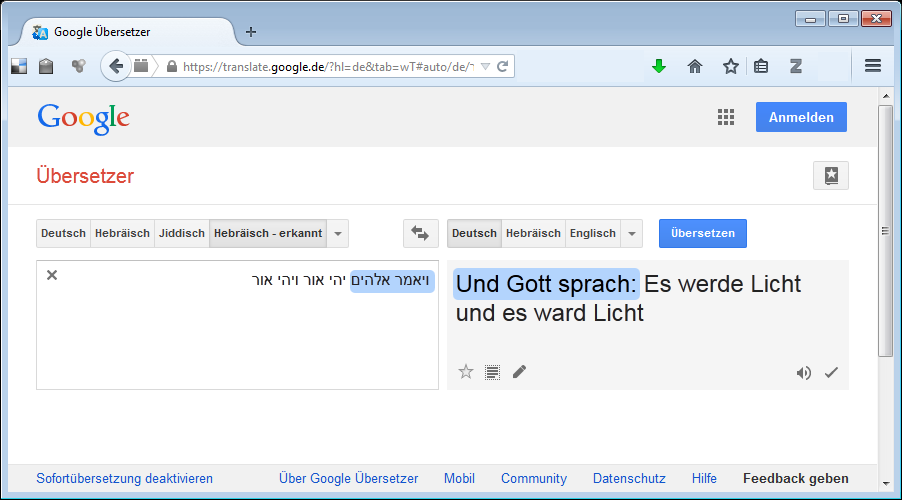Image resolution: width=902 pixels, height=500 pixels.
Task: Click the translated text 'und es ward Licht'
Action: 549,313
